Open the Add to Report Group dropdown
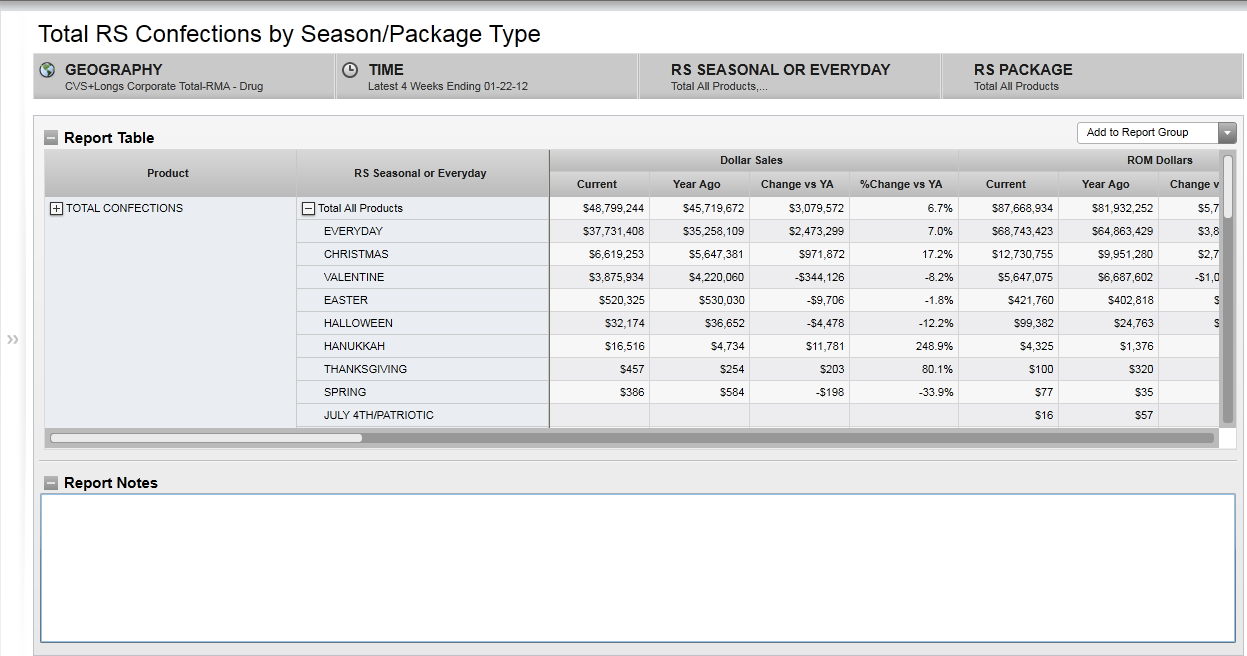This screenshot has width=1247, height=656. 1227,133
